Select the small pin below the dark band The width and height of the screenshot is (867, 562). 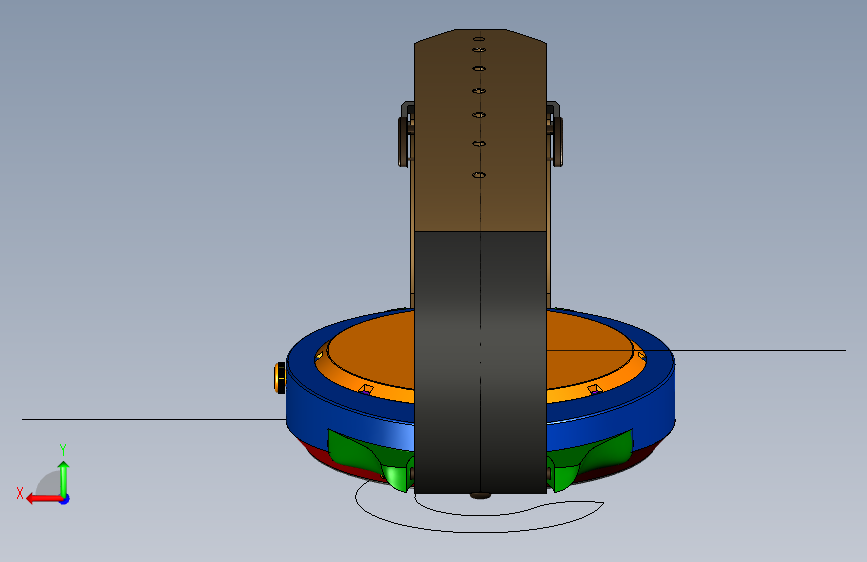pos(480,496)
